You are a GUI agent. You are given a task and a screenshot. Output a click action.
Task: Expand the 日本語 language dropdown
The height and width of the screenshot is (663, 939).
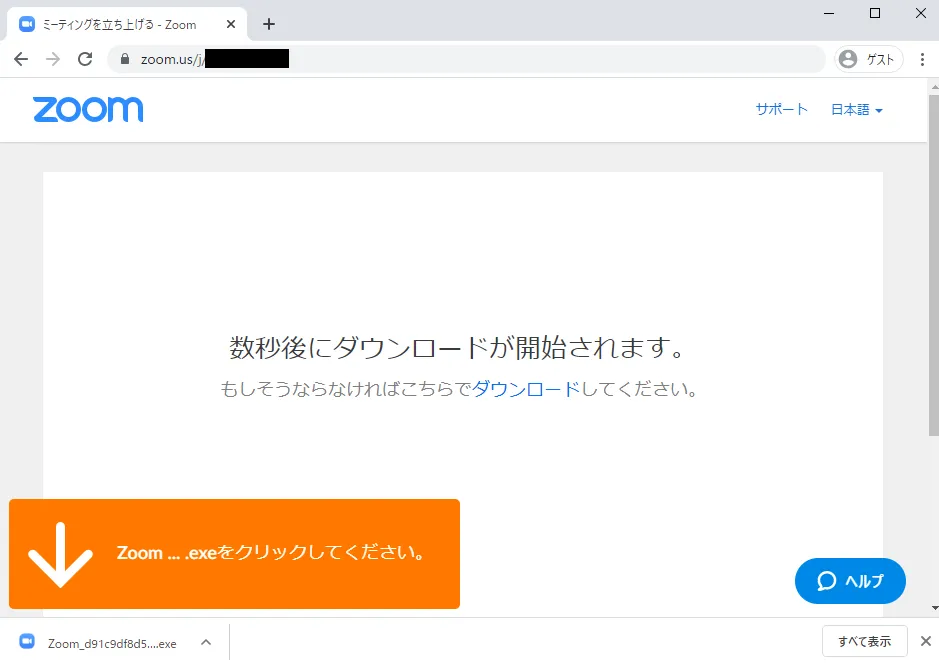[x=856, y=110]
